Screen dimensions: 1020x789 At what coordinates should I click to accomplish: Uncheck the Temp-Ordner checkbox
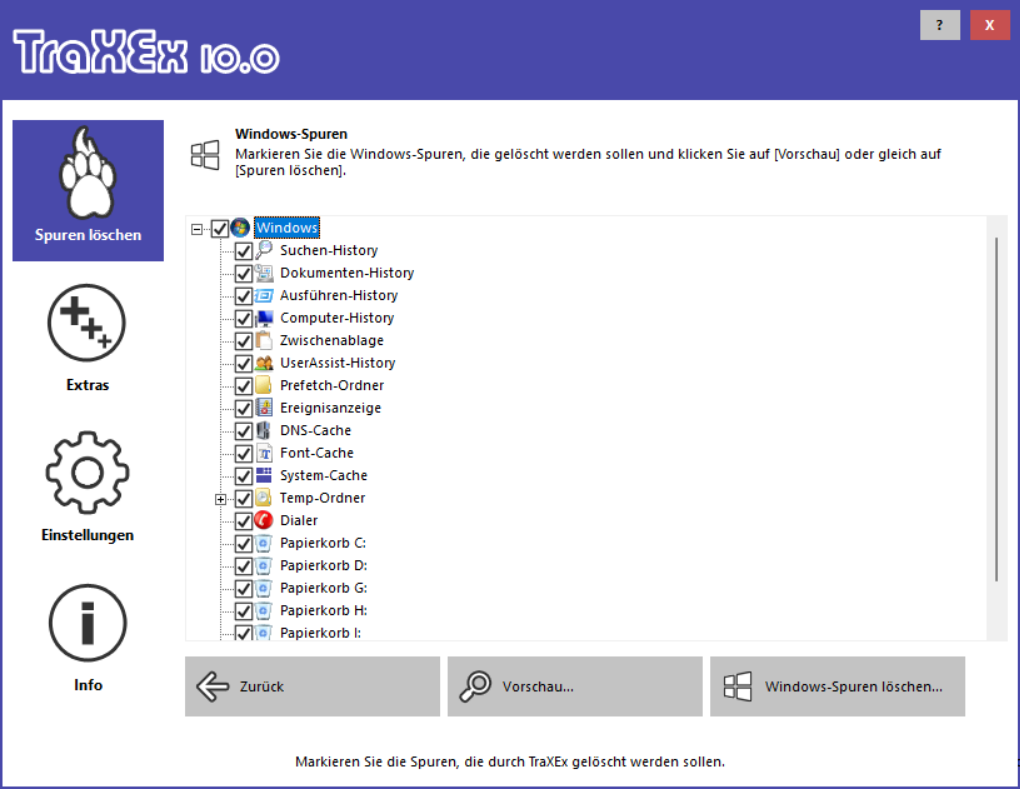[x=243, y=499]
